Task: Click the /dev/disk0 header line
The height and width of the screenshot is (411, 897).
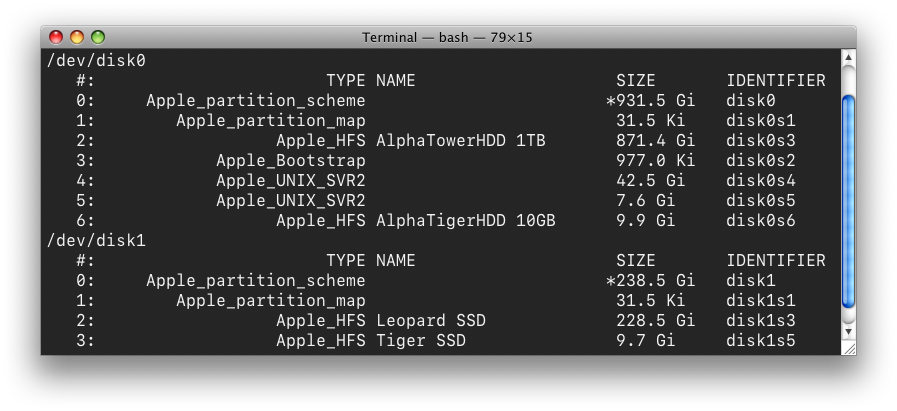Action: pos(96,61)
